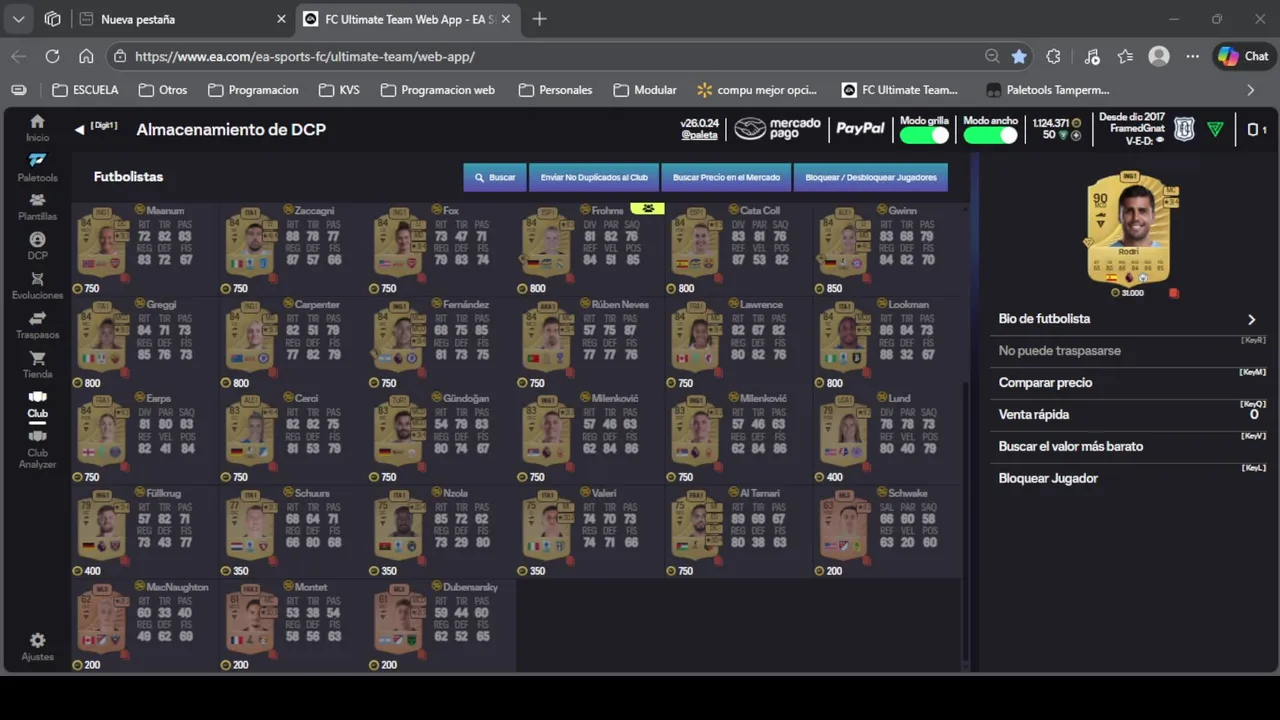Open the tab actions menu in Edge

(53, 19)
